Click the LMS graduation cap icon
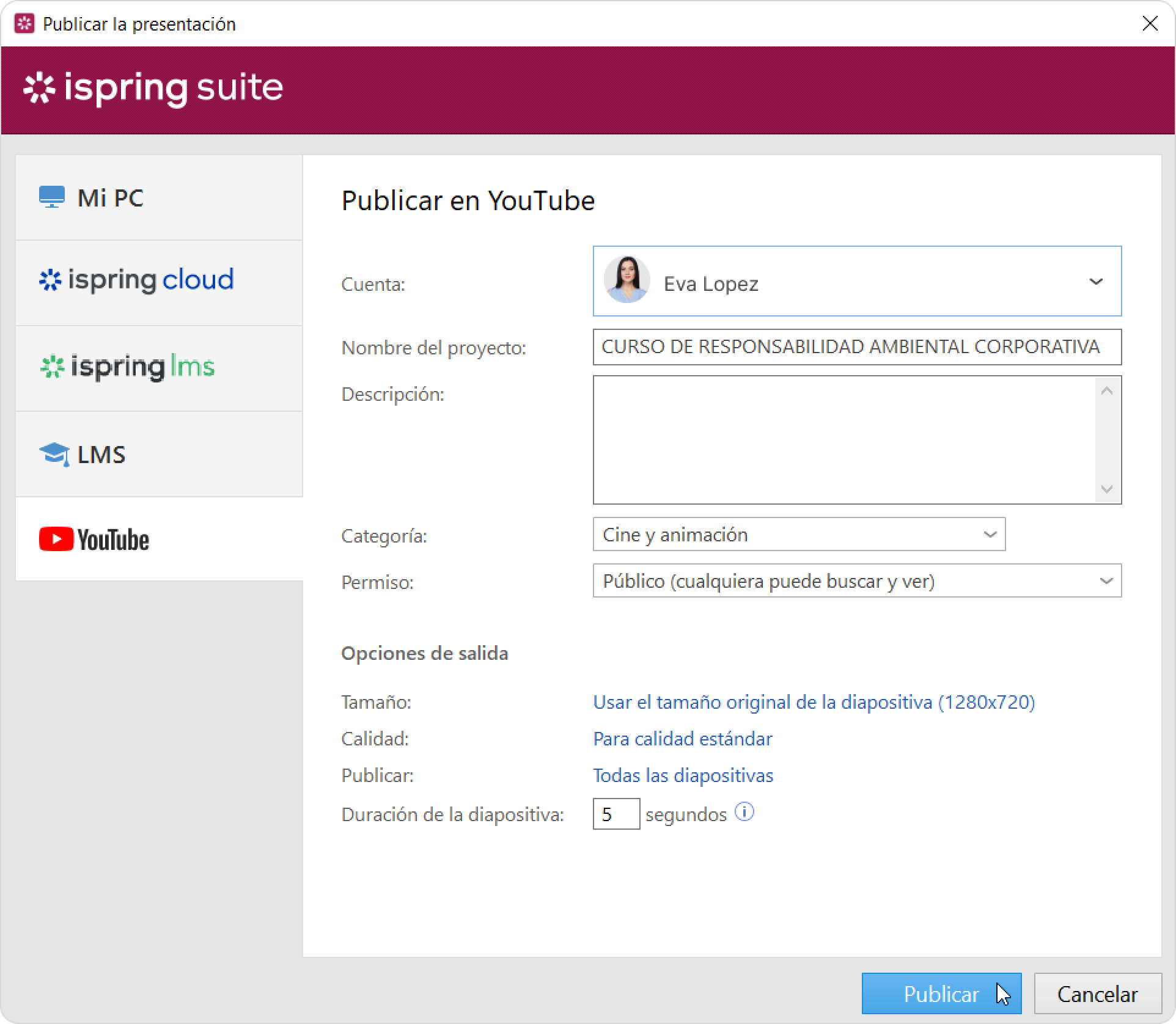Screen dimensions: 1176x1024 pyautogui.click(x=54, y=455)
